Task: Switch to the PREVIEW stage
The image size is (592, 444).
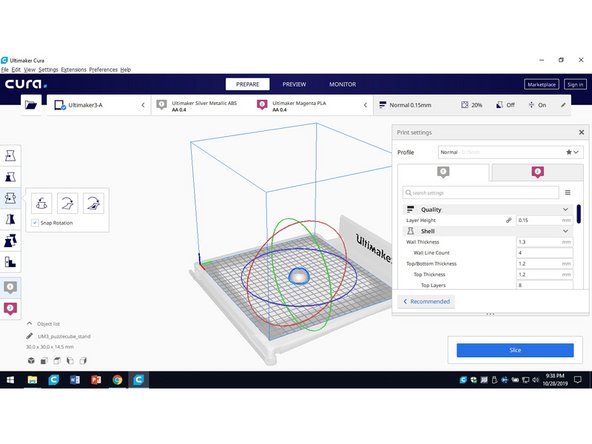Action: click(x=294, y=84)
